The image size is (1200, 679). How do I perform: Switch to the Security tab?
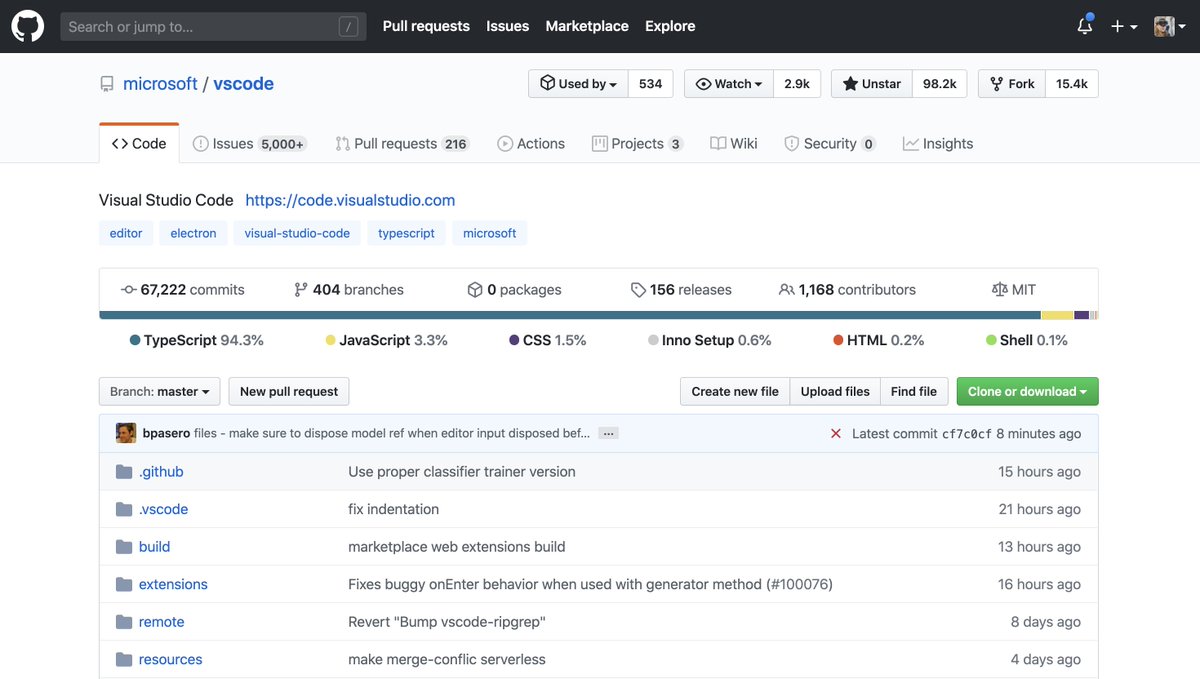[830, 143]
